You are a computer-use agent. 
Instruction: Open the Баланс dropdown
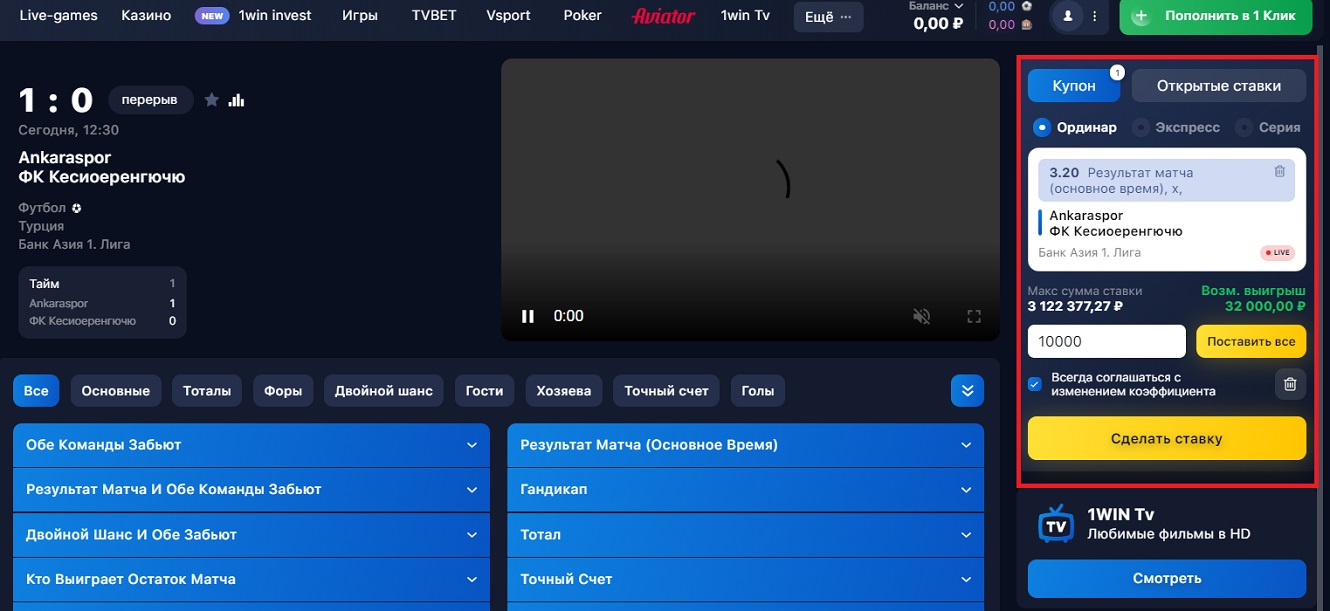click(937, 6)
